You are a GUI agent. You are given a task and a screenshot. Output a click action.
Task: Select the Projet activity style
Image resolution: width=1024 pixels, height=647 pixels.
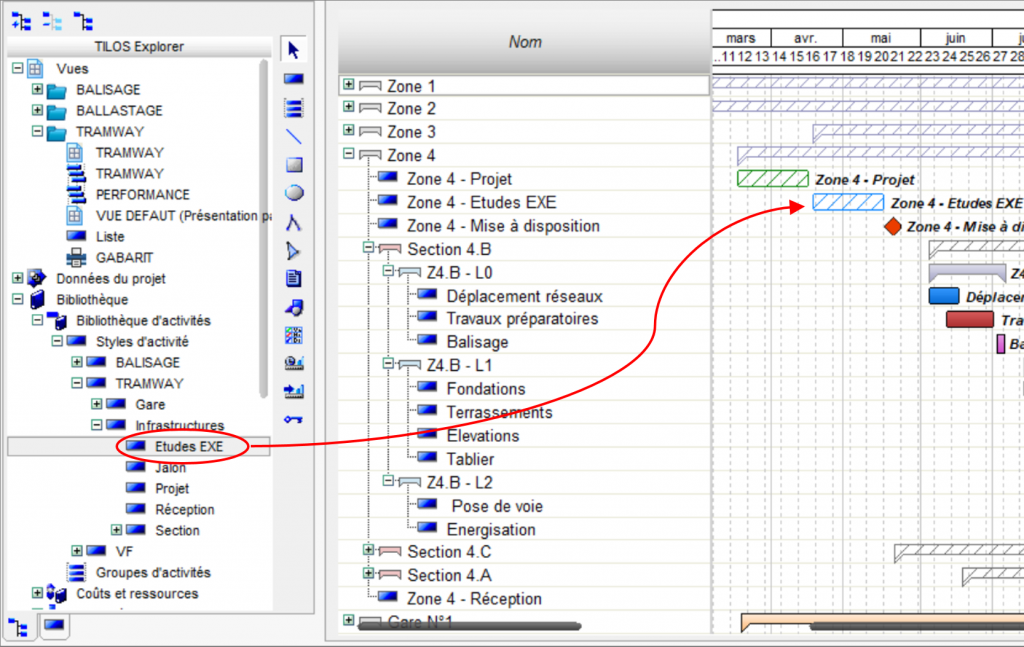click(172, 488)
